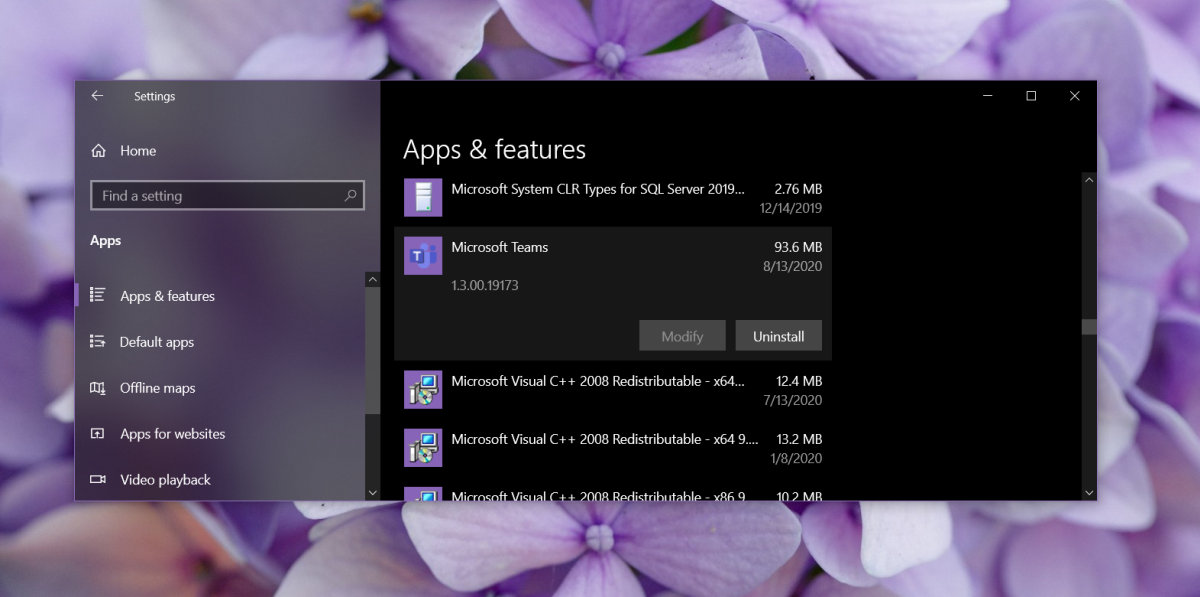The image size is (1200, 597).
Task: Click the Visual C++ 2008 13.2 MB icon
Action: (423, 447)
